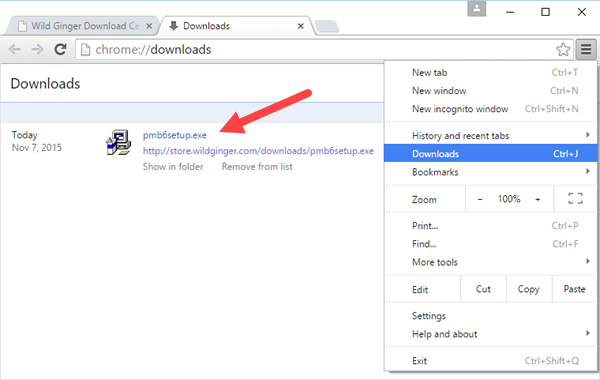Reload the page with the refresh icon

tap(60, 49)
